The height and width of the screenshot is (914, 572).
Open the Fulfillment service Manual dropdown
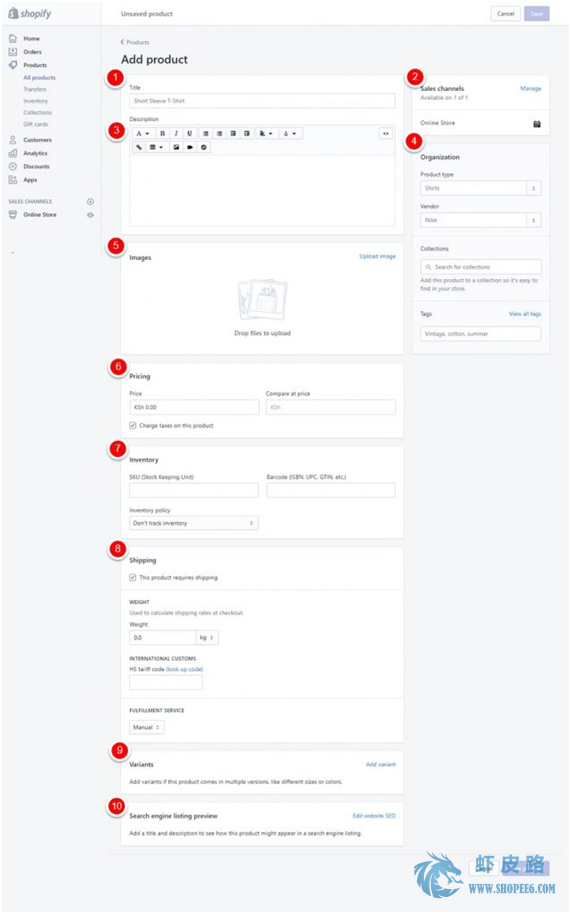point(147,727)
